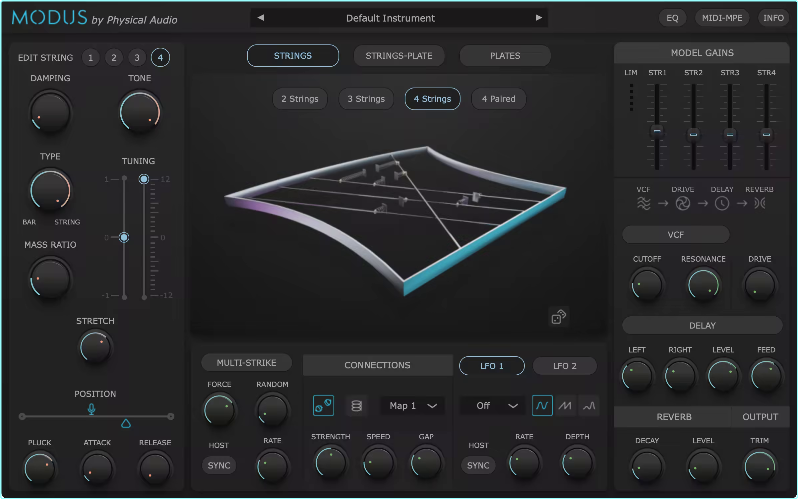
Task: Select the LFO 1 tab
Action: [492, 366]
